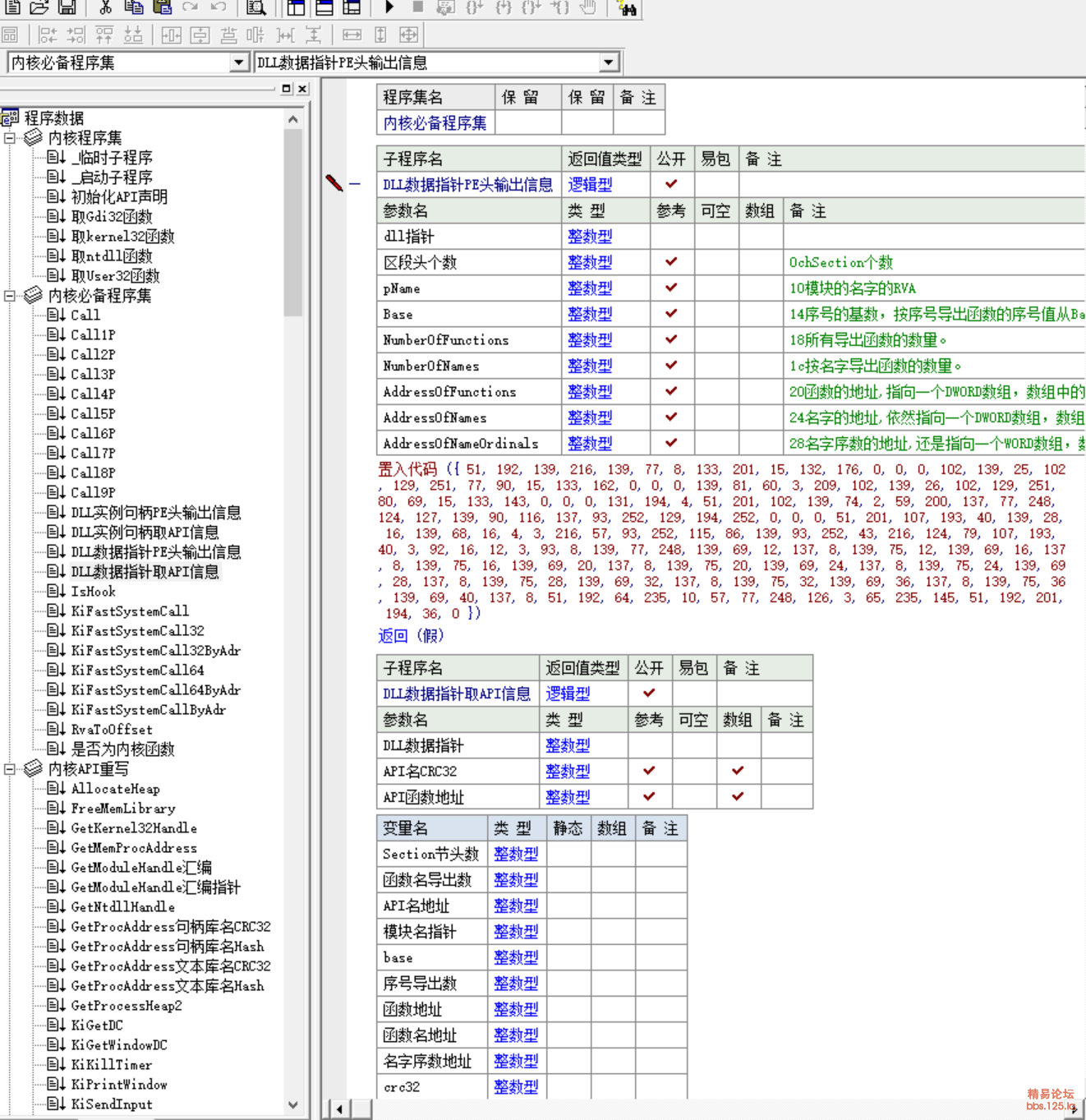The width and height of the screenshot is (1086, 1120).
Task: Collapse the 内核API重写 tree node
Action: point(10,769)
